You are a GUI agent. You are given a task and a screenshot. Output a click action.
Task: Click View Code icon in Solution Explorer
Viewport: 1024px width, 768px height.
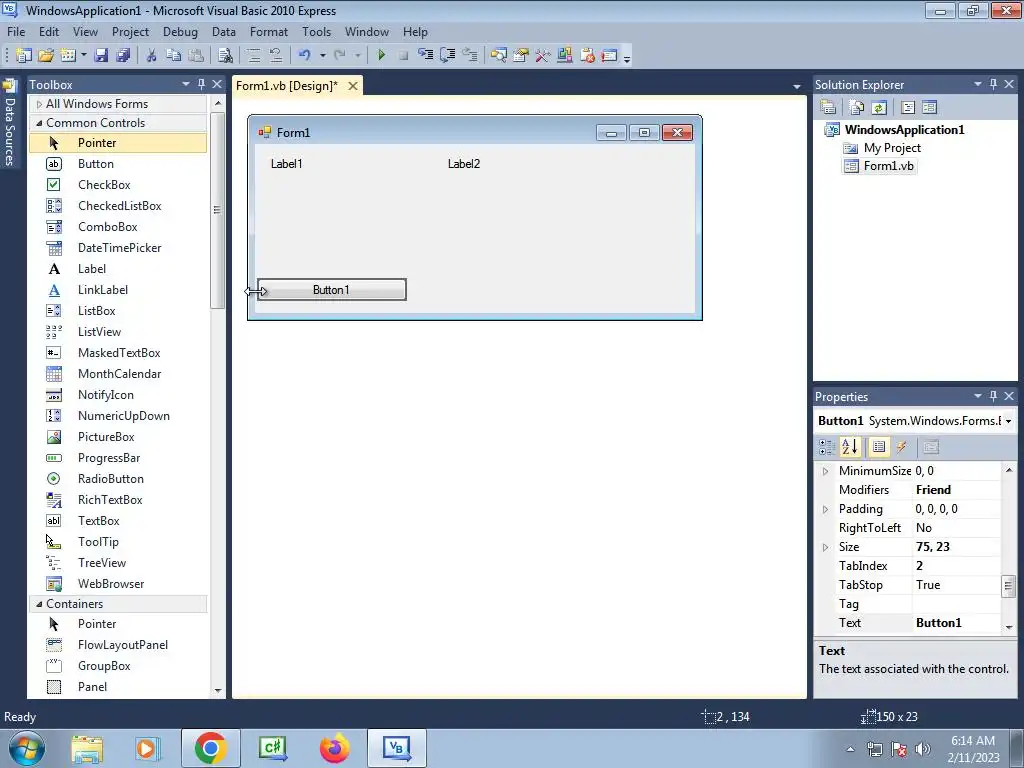tap(908, 107)
